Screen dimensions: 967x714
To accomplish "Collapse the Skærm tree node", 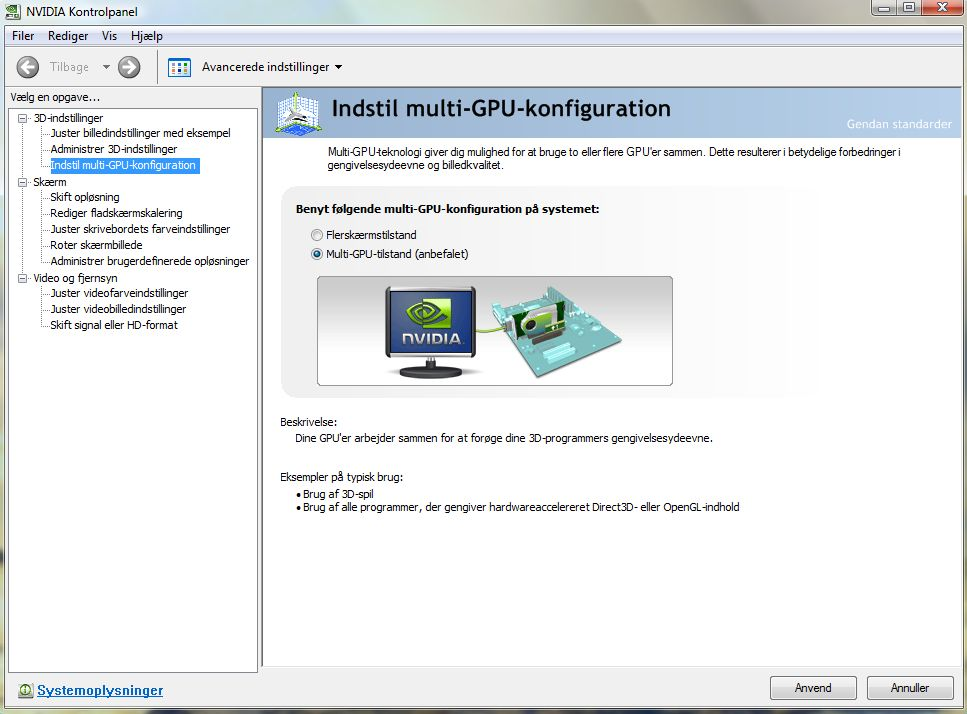I will (23, 182).
